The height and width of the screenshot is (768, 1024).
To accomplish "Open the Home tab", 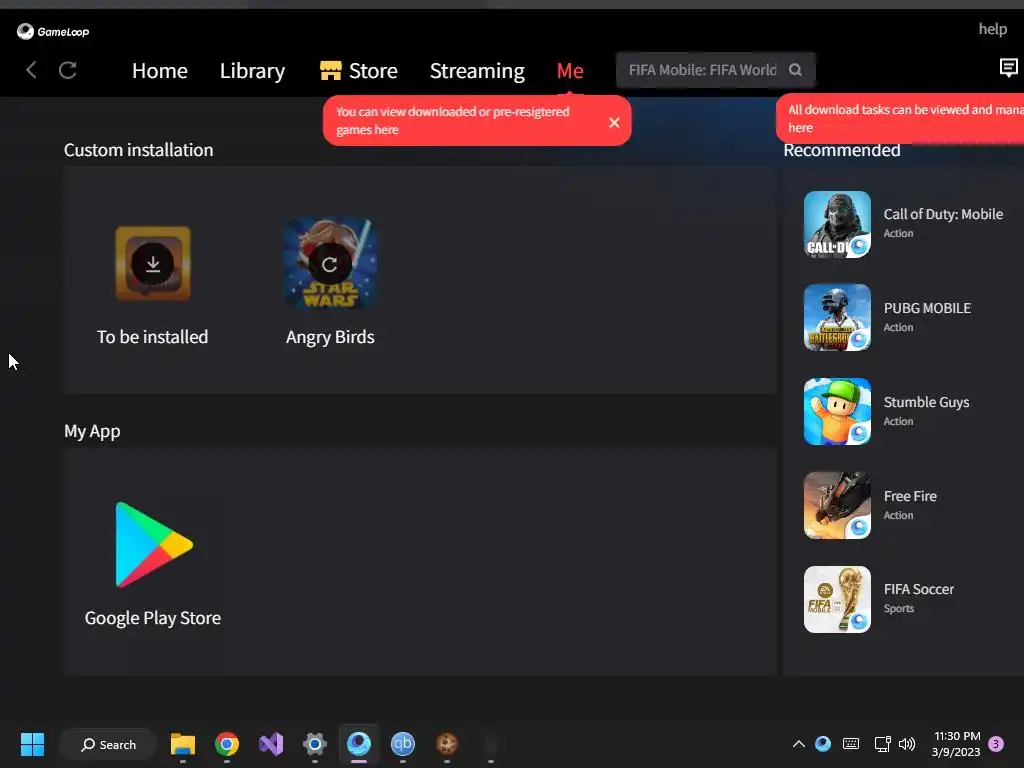I will tap(159, 71).
